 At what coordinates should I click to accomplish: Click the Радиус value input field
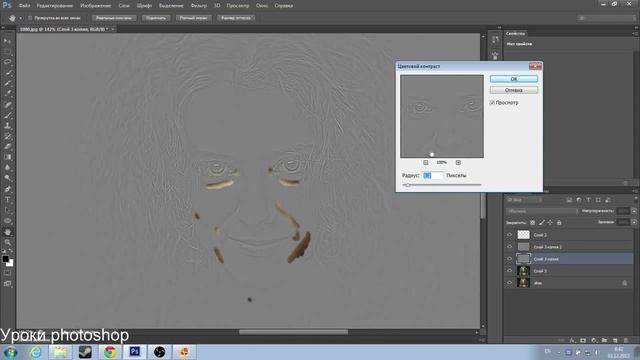[433, 176]
